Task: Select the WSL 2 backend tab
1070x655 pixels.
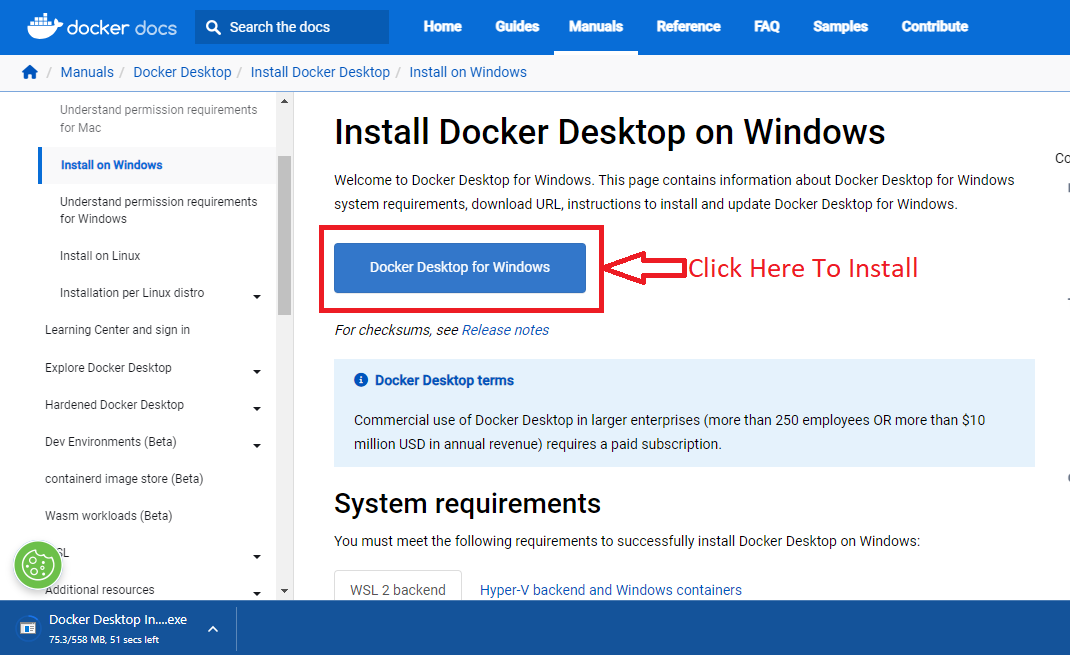Action: (397, 590)
